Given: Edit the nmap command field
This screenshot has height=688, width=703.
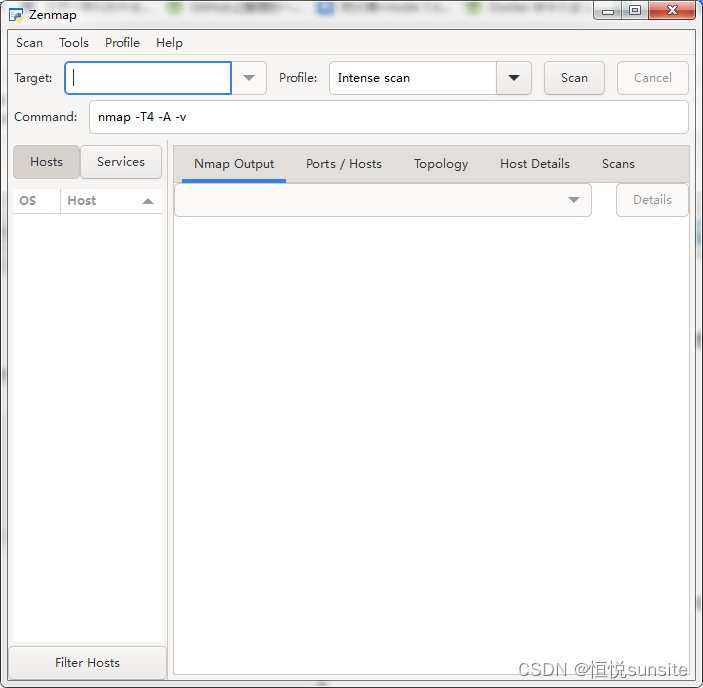Looking at the screenshot, I should click(389, 117).
